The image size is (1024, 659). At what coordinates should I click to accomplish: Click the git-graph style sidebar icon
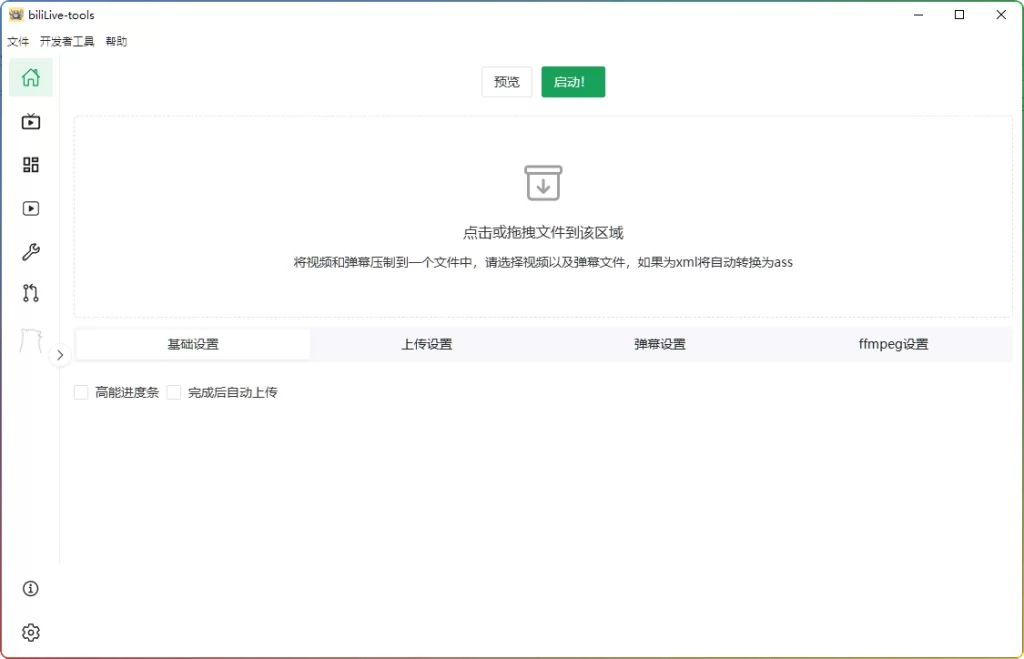pyautogui.click(x=30, y=295)
